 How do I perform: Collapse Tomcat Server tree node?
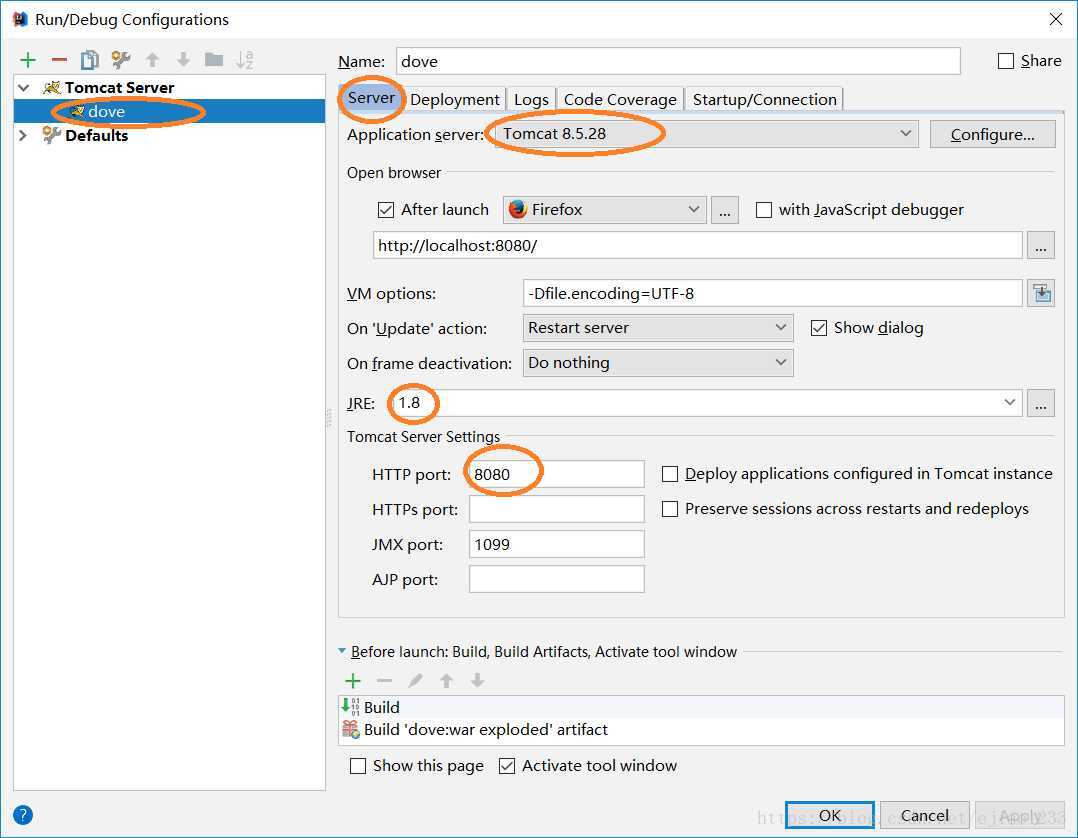point(24,87)
